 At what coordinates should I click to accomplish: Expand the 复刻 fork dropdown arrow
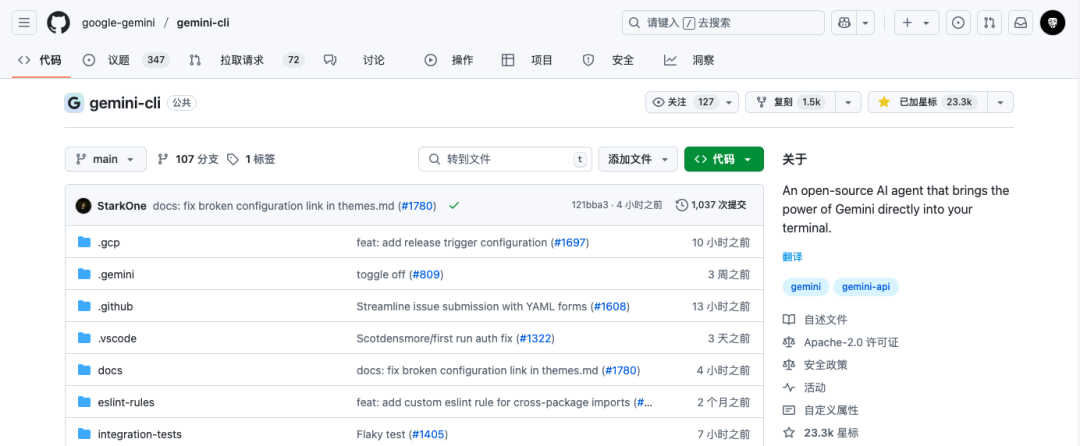pos(849,102)
